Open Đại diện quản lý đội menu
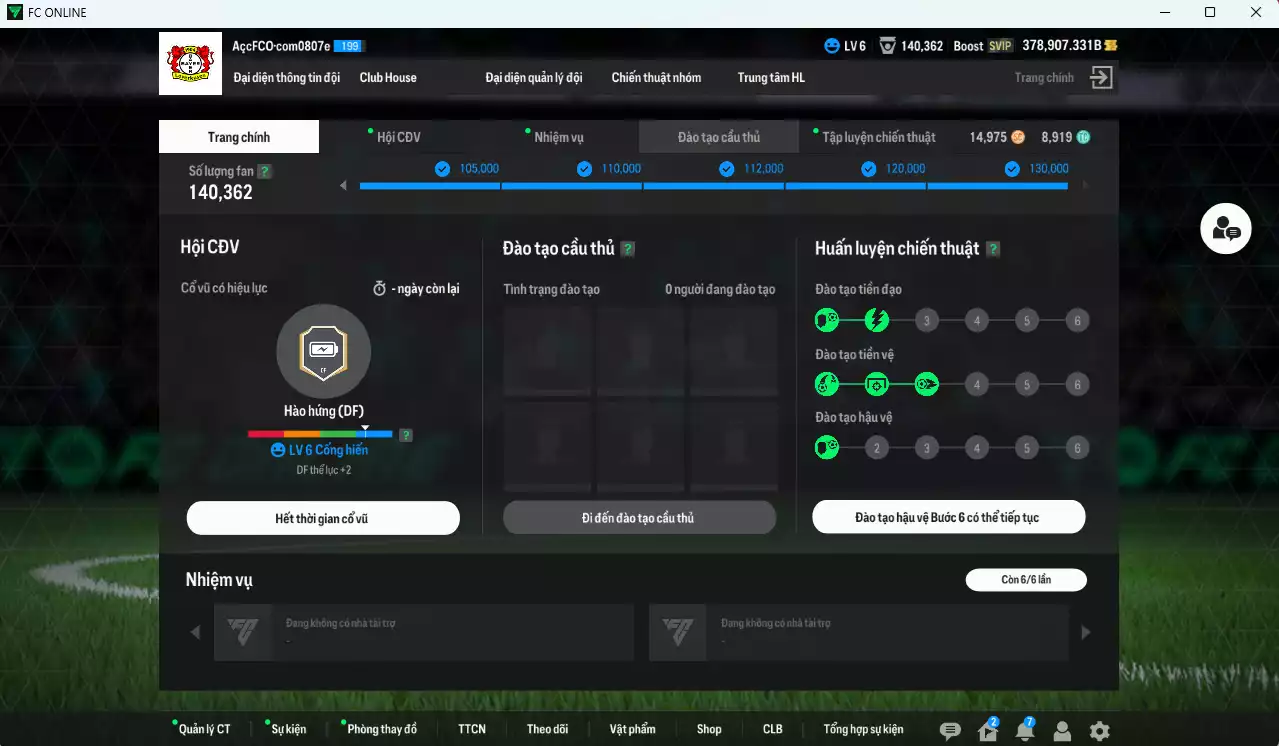This screenshot has height=746, width=1279. (x=534, y=77)
